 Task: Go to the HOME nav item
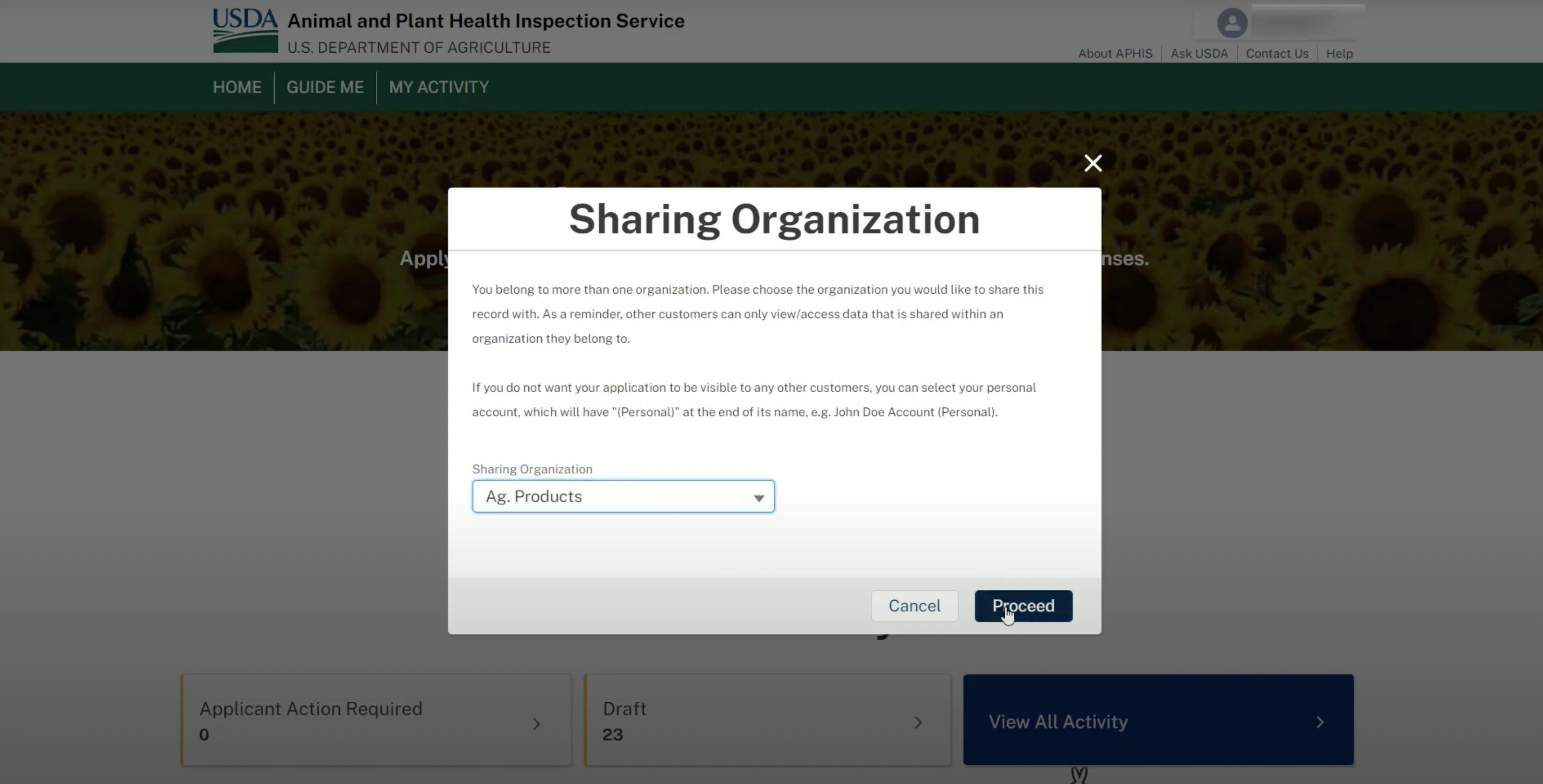point(237,87)
